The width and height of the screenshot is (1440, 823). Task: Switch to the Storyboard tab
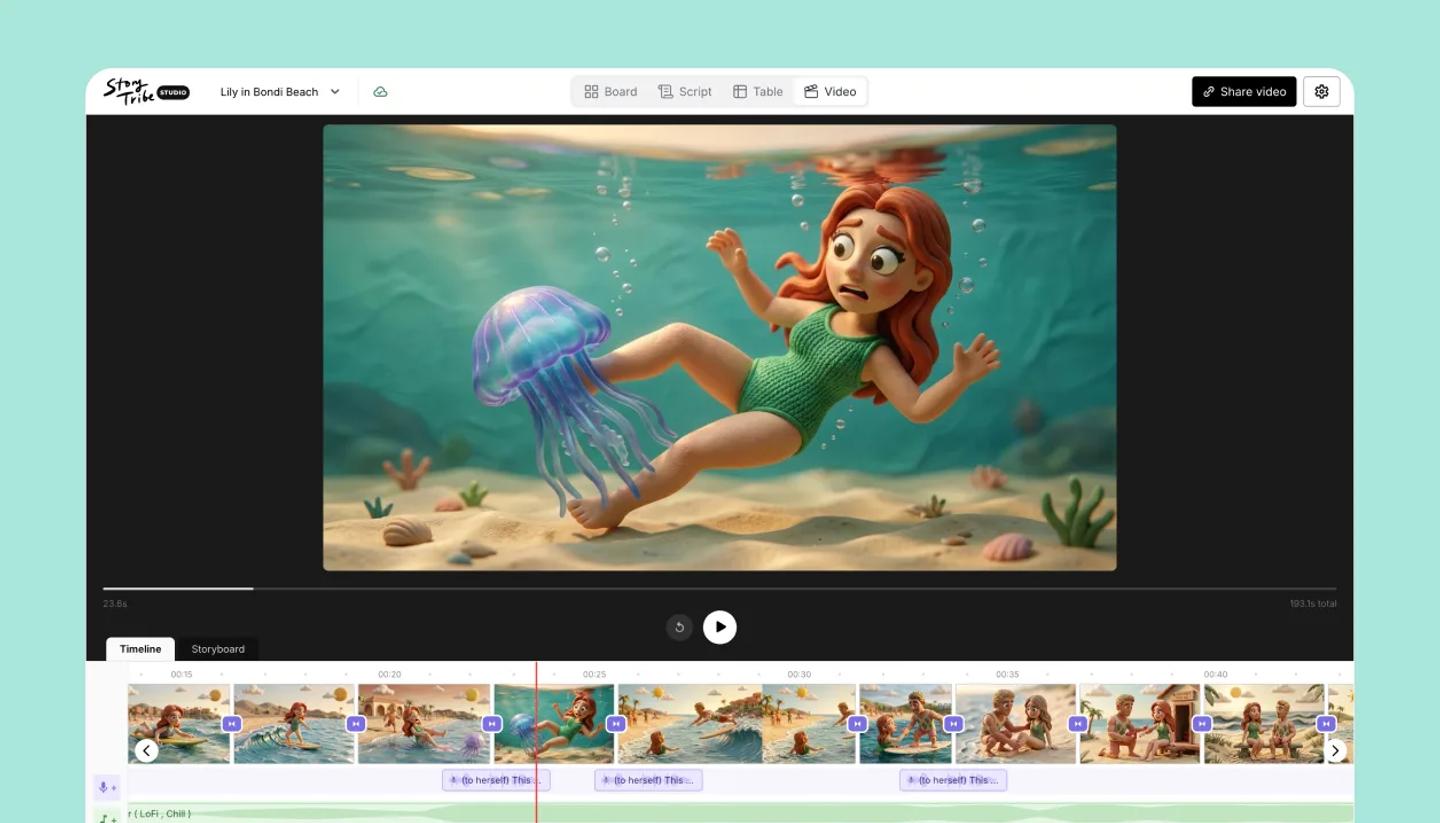click(218, 649)
